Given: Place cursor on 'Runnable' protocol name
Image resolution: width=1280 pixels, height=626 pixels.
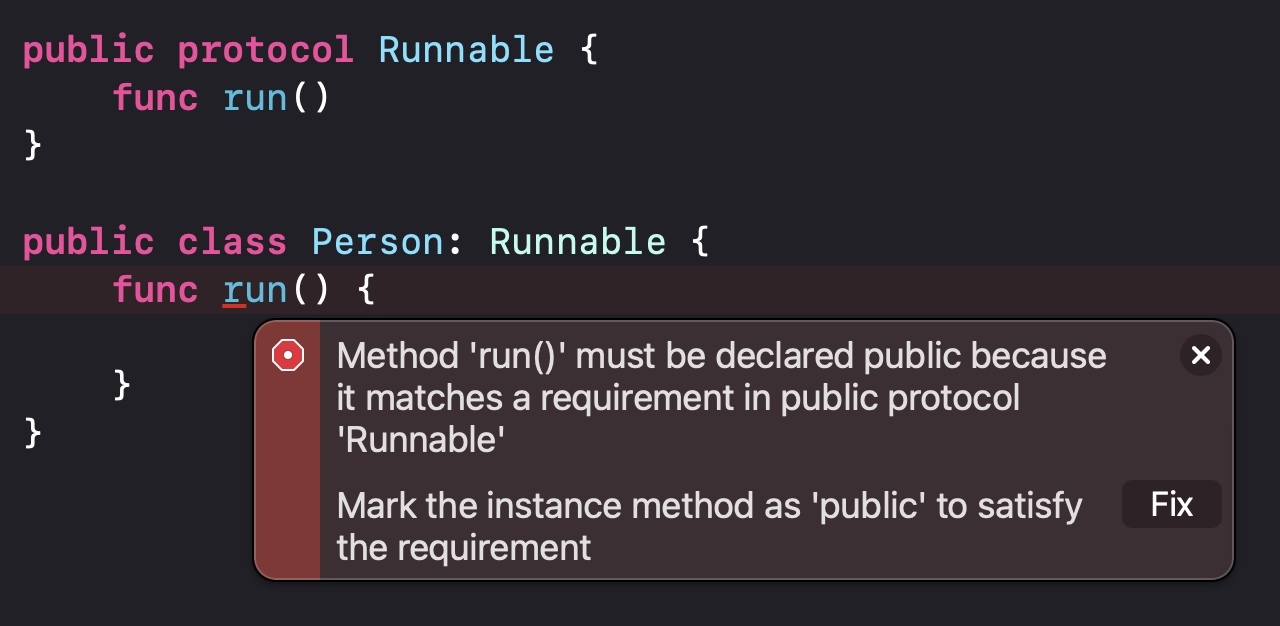Looking at the screenshot, I should 466,50.
